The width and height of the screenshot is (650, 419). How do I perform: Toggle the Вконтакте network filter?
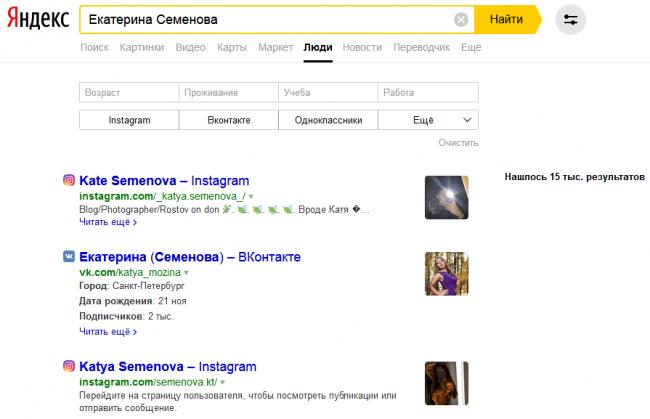coord(229,120)
